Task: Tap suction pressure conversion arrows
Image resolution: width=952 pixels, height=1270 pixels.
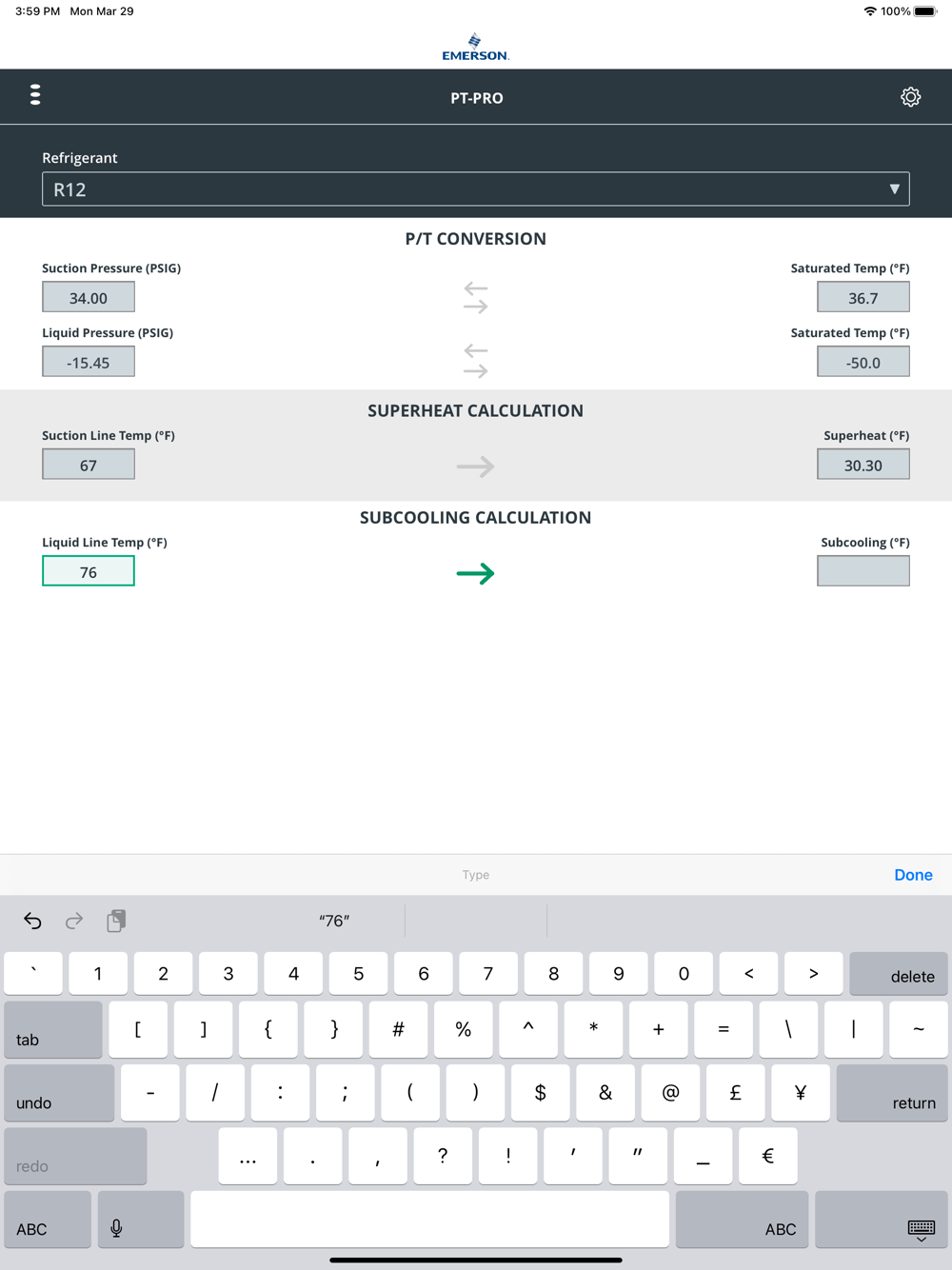Action: click(x=476, y=298)
